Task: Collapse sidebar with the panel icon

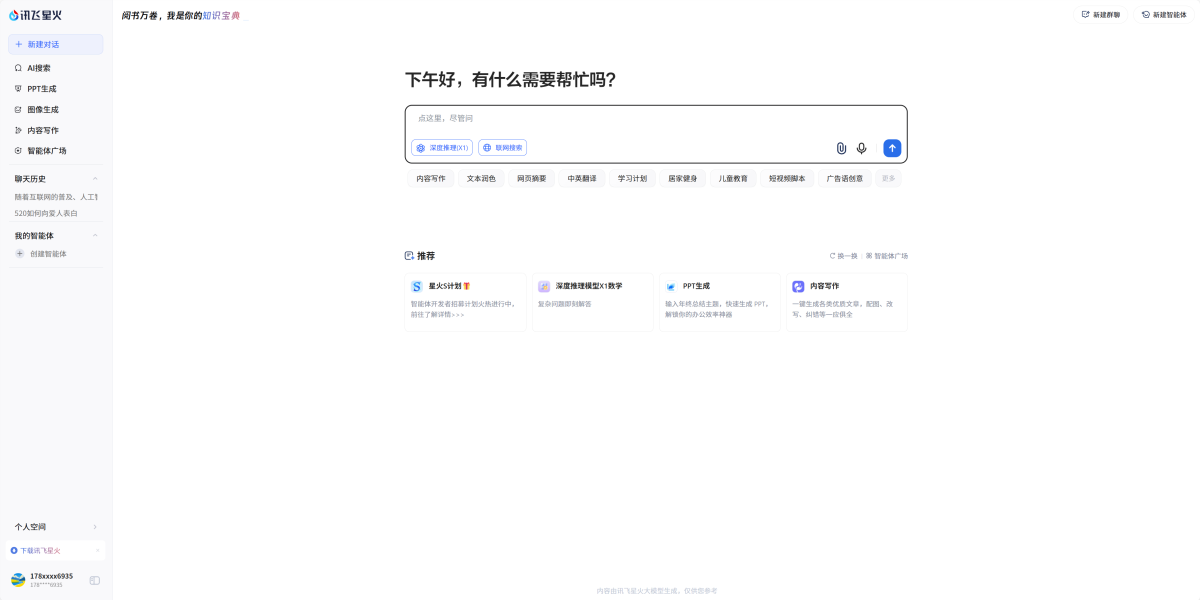Action: 95,580
